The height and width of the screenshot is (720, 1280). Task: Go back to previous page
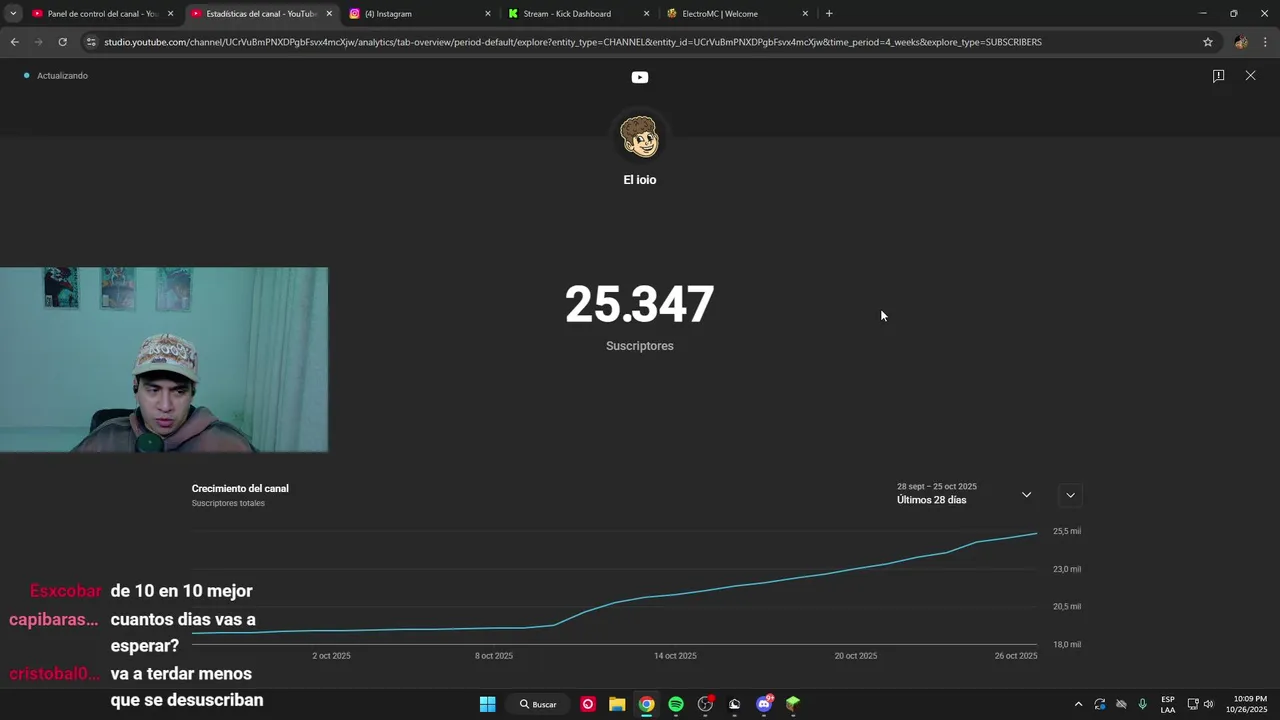[14, 42]
